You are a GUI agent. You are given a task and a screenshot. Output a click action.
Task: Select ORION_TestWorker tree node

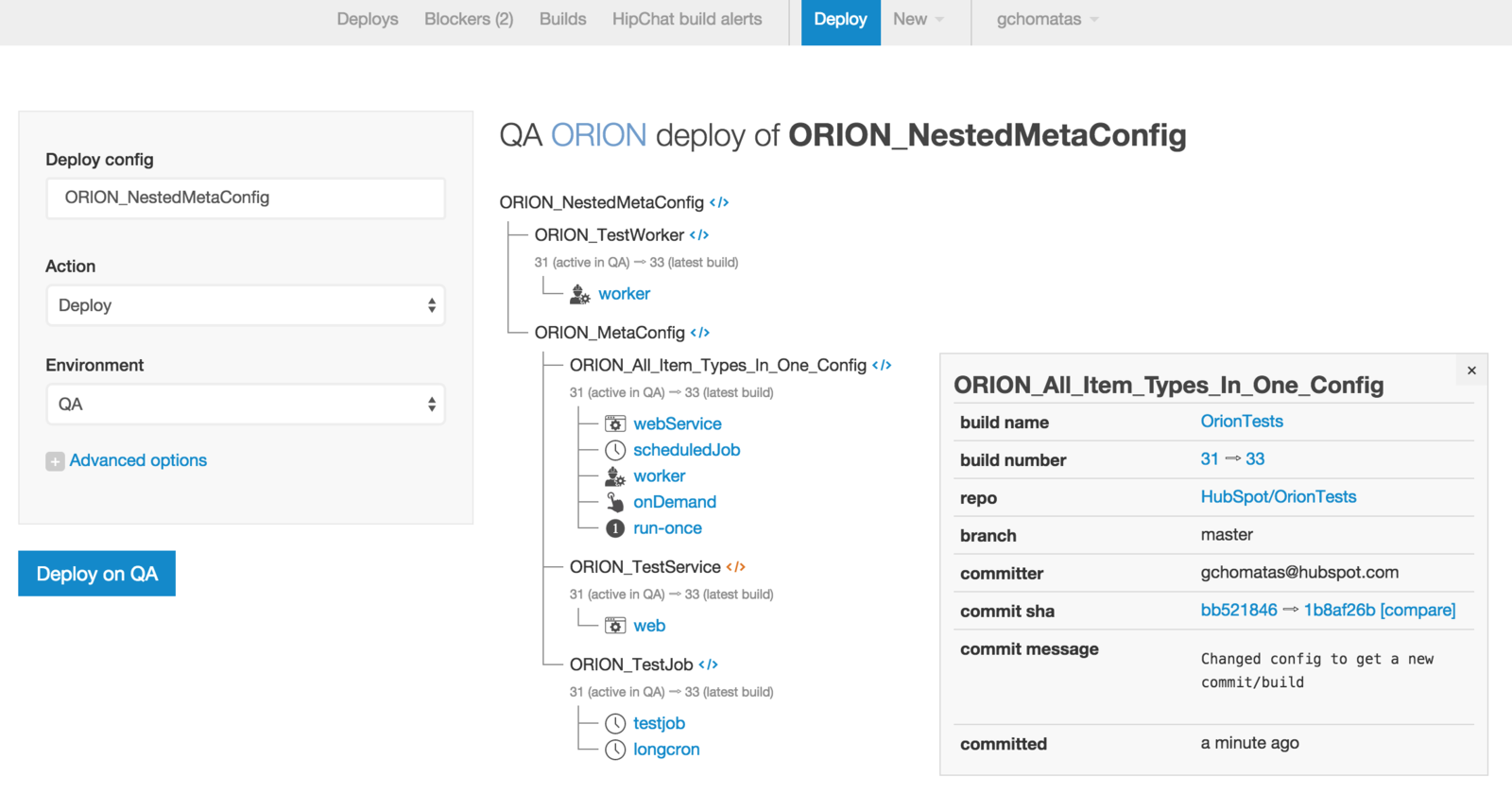[610, 235]
